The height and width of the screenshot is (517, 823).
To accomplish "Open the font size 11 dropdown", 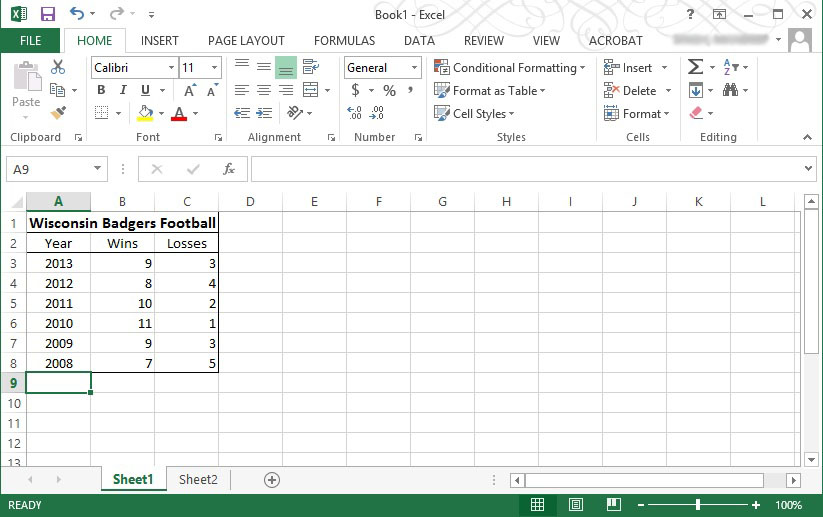I will click(x=214, y=68).
